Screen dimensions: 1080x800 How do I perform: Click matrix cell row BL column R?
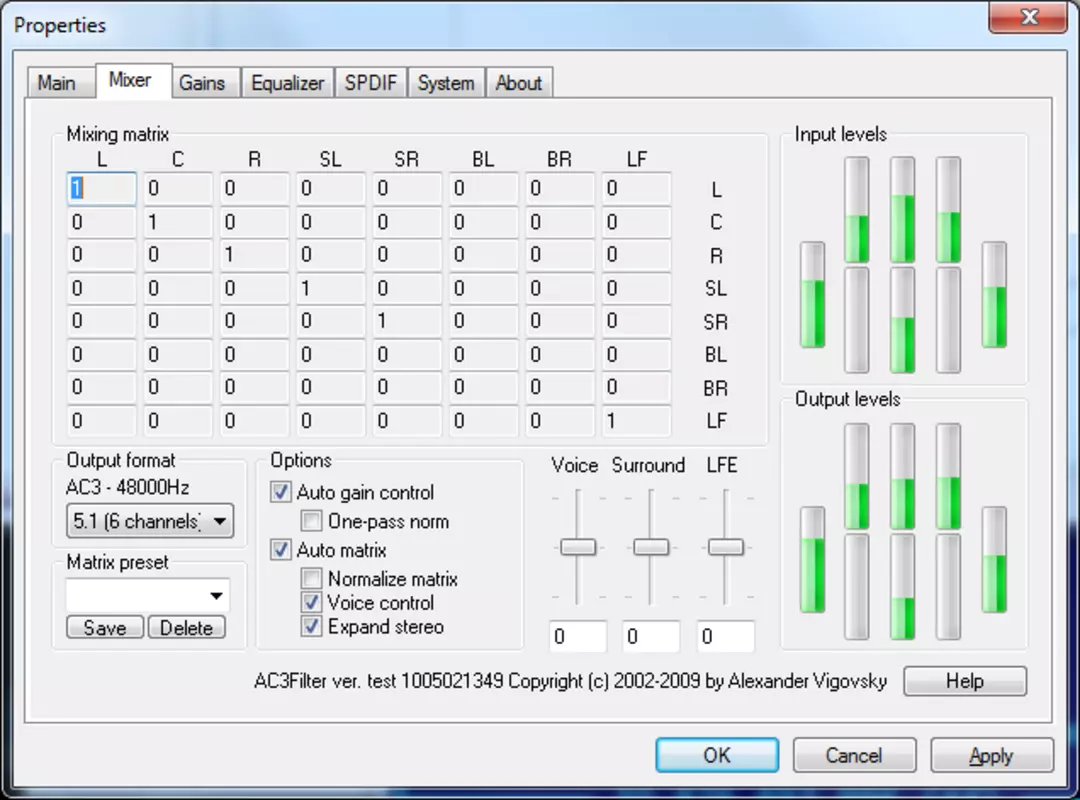(x=254, y=354)
